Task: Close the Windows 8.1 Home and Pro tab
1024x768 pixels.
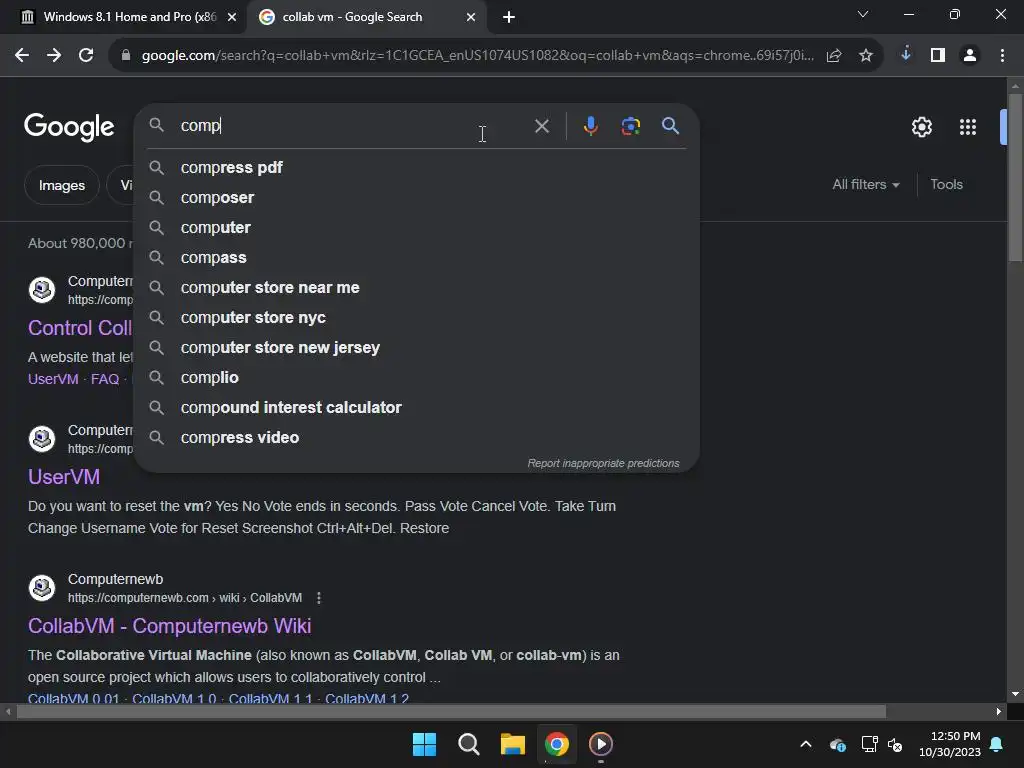Action: coord(232,17)
